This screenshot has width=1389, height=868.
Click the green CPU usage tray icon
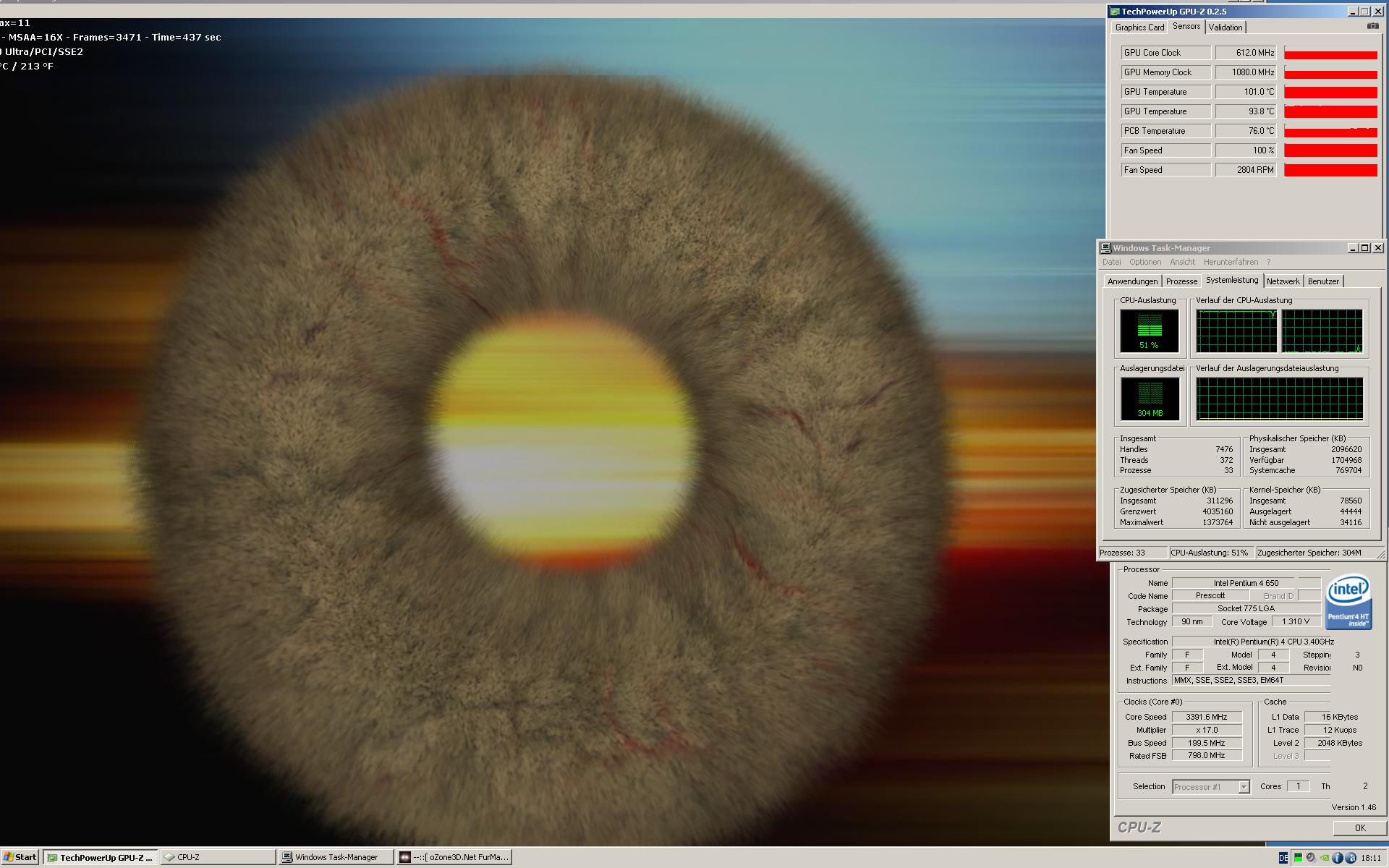tap(1299, 858)
